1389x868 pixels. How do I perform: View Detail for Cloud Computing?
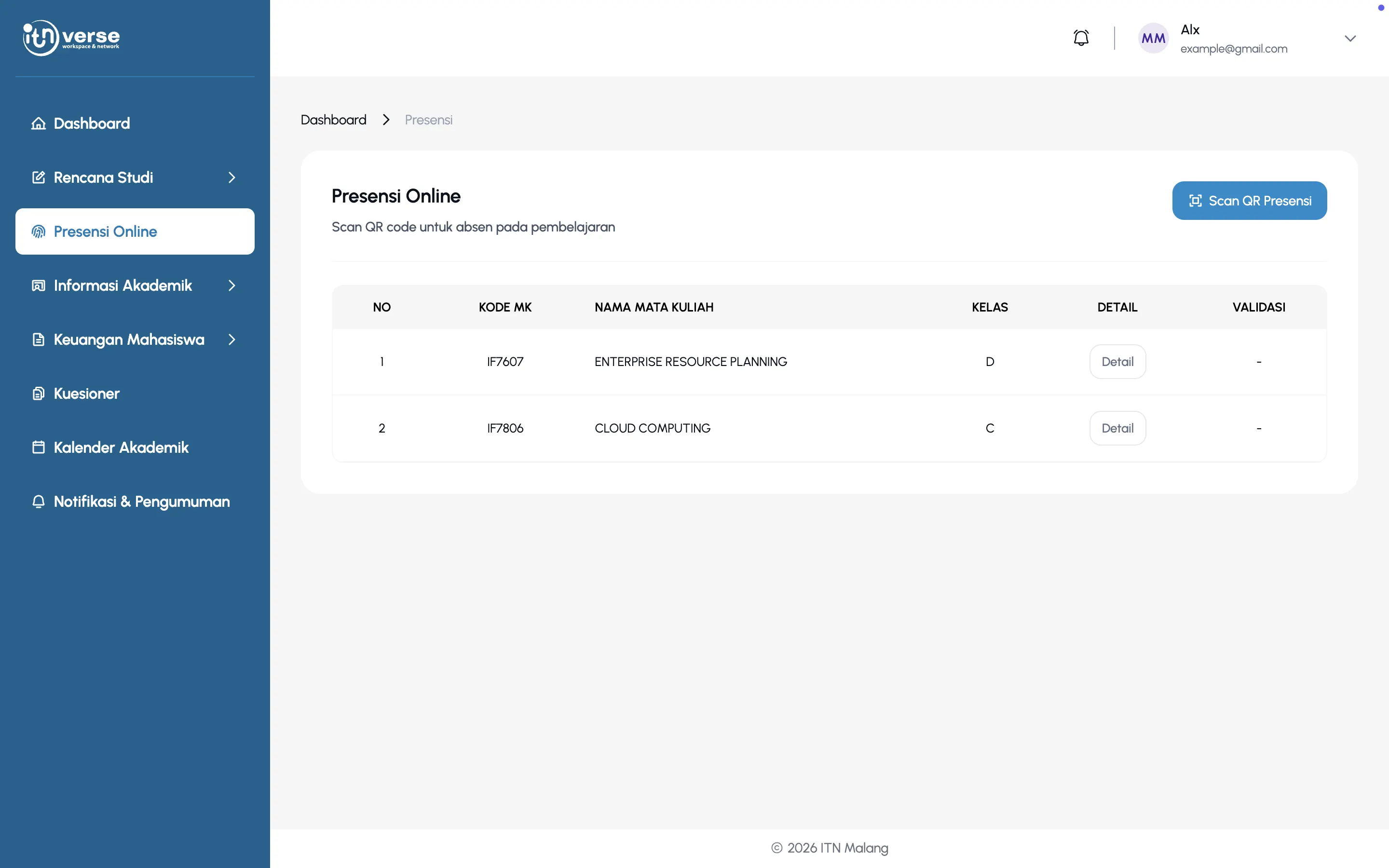1117,428
